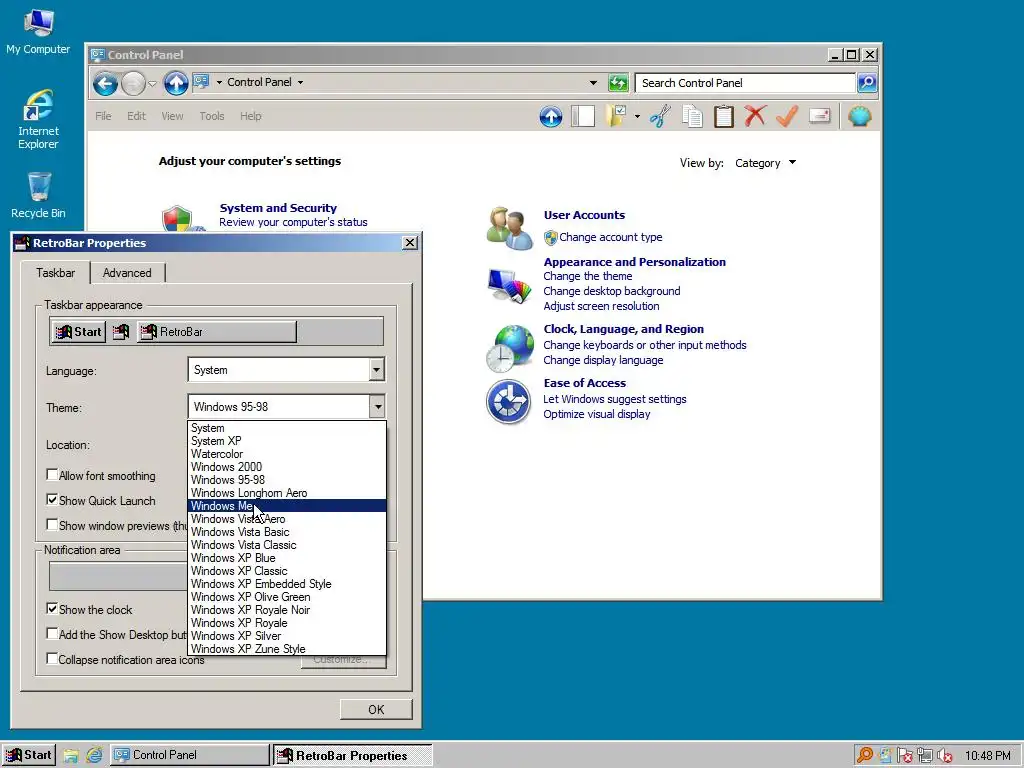Select the My Computer desktop icon
This screenshot has width=1024, height=768.
38,31
